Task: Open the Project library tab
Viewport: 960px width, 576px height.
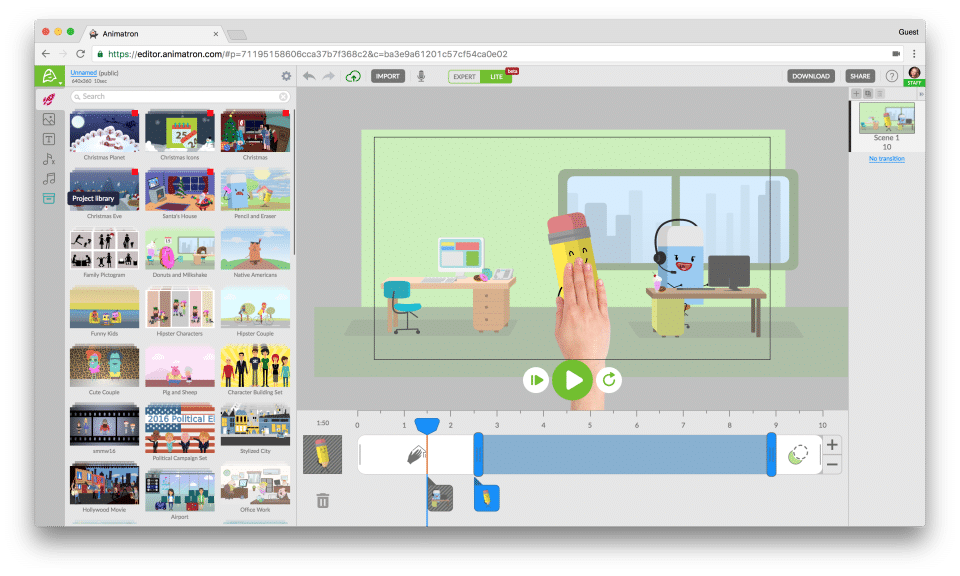Action: (x=49, y=198)
